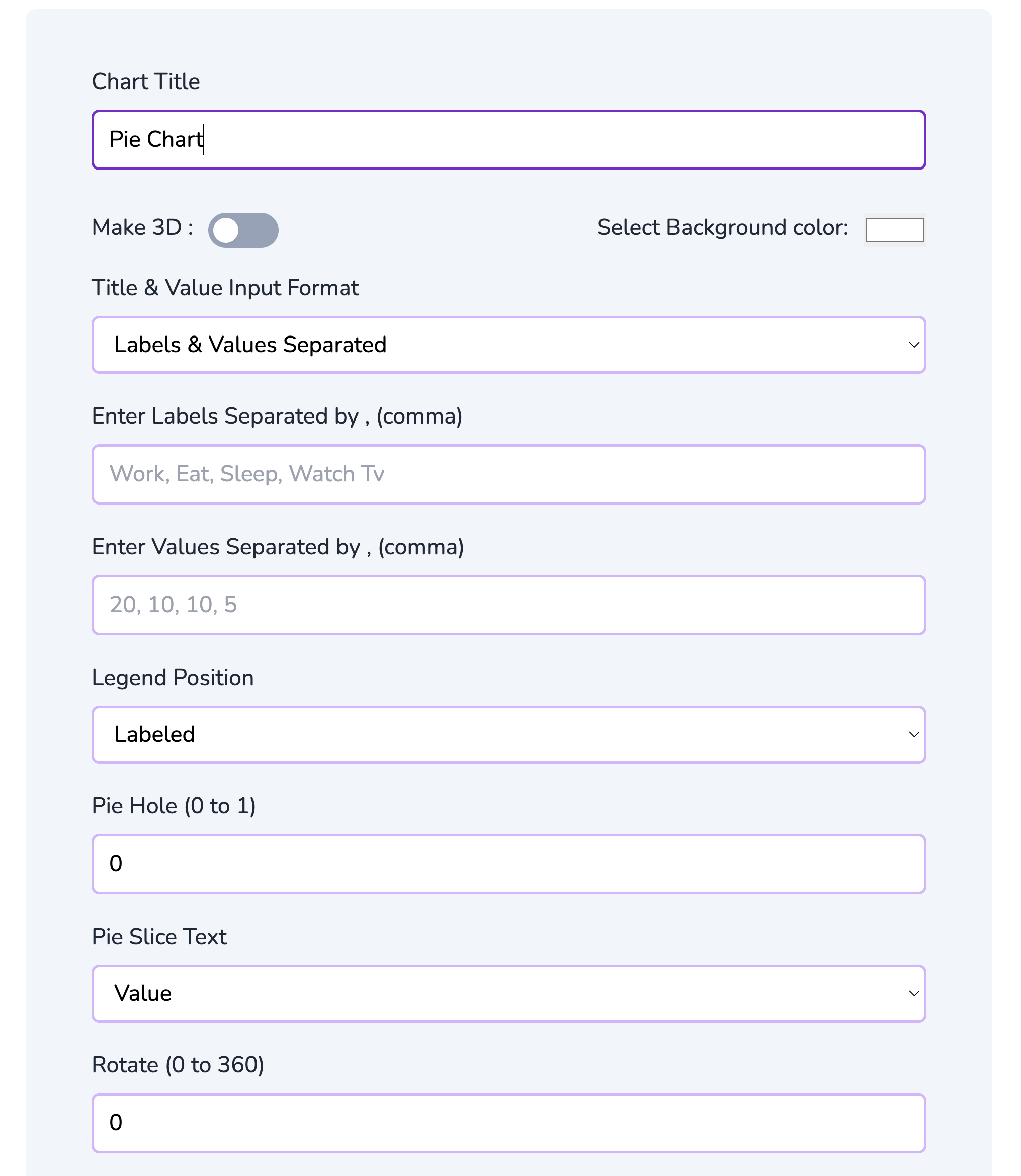Toggle the Make 3D switch
This screenshot has height=1176, width=1021.
(x=243, y=230)
